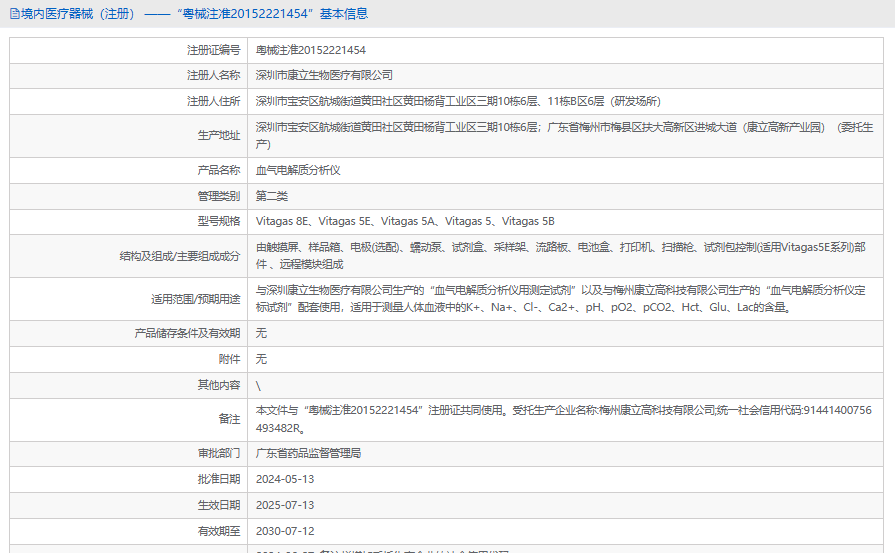Select registration number 粤械注准20152221454 value
This screenshot has height=553, width=895.
pos(311,50)
